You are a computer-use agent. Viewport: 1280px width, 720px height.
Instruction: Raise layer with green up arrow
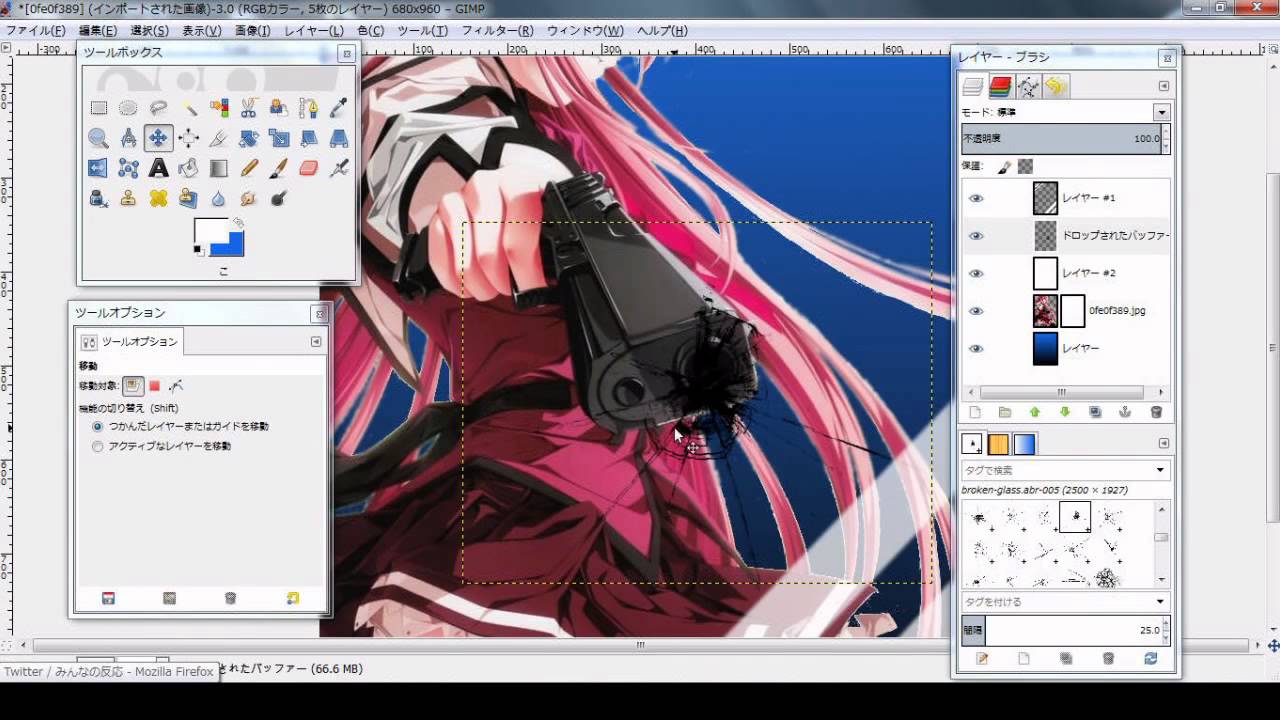tap(1035, 412)
